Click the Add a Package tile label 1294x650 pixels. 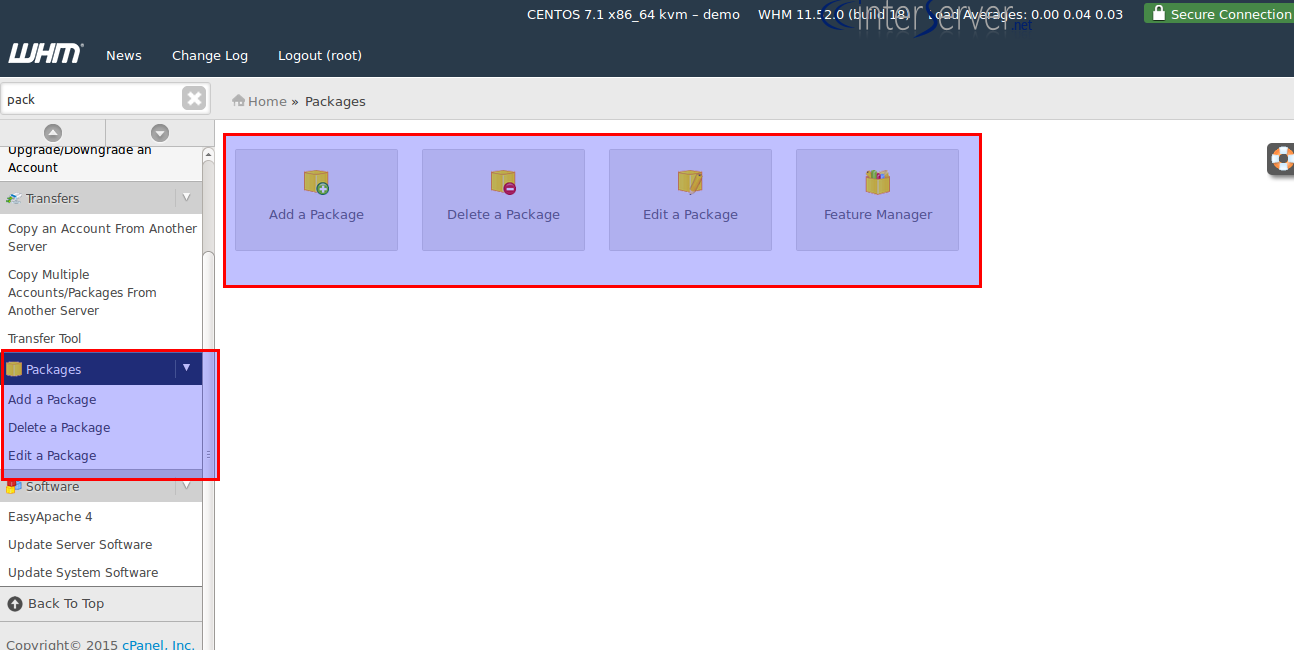(x=316, y=214)
